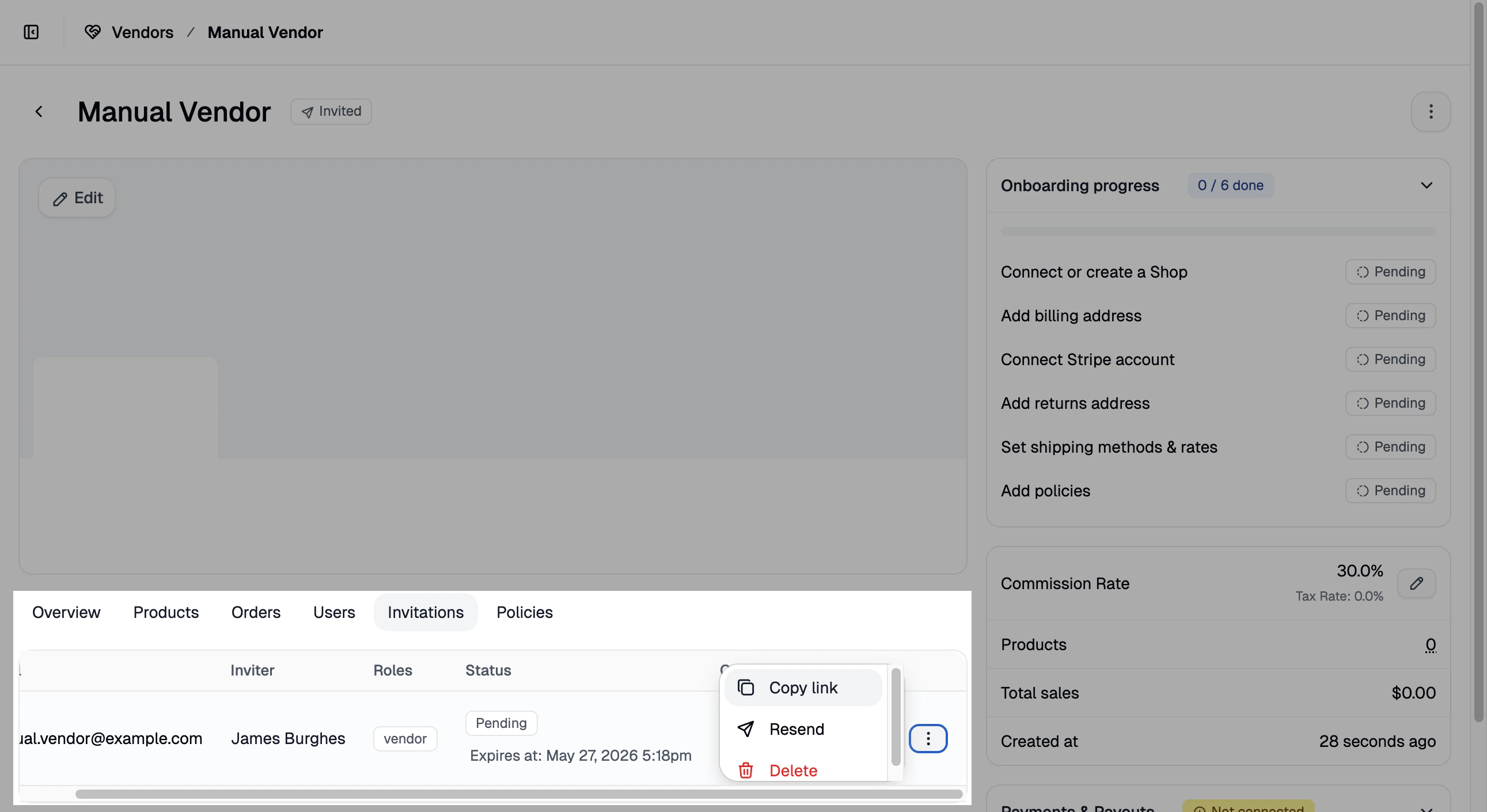Click the vendor logo placeholder thumbnail
1487x812 pixels.
point(126,408)
